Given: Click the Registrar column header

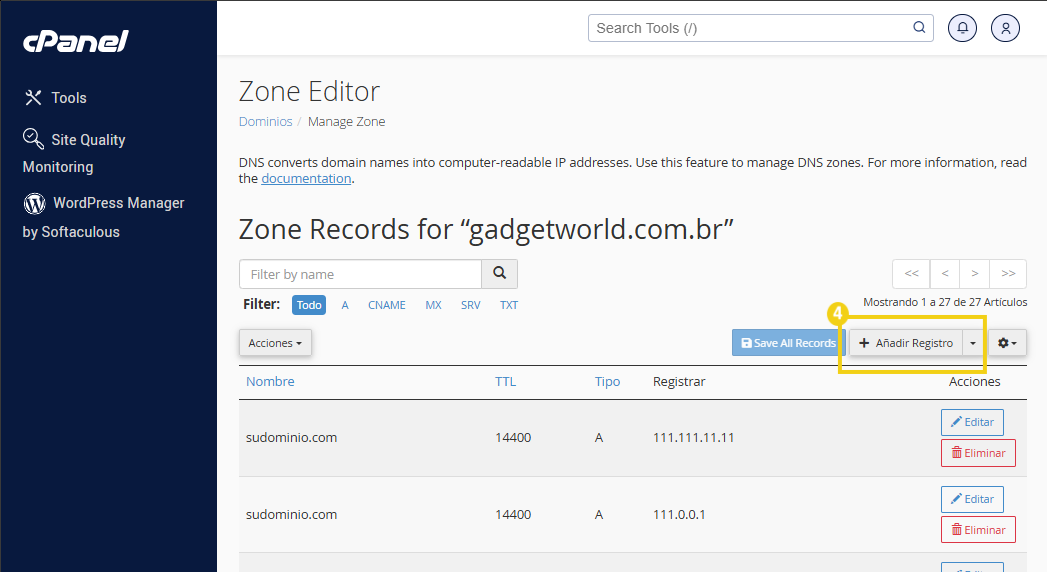Looking at the screenshot, I should pos(679,381).
